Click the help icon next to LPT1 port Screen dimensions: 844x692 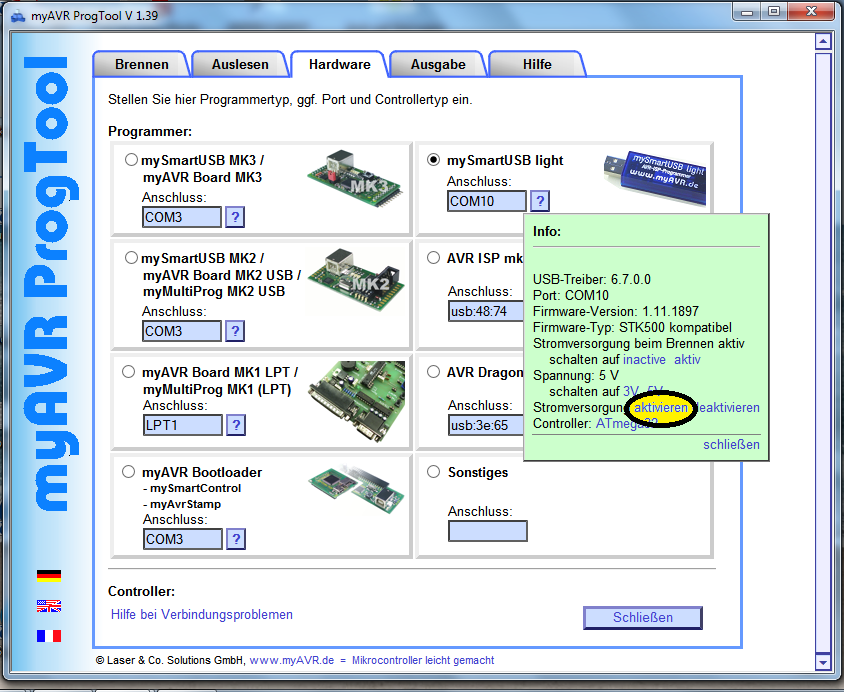(236, 425)
